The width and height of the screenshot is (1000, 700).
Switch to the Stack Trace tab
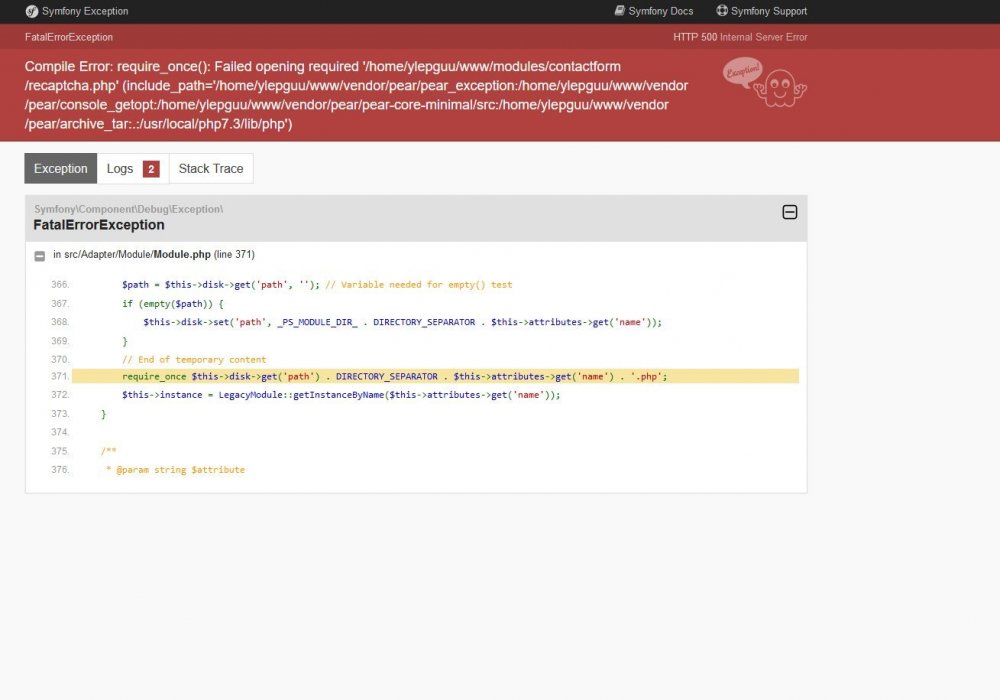[x=211, y=168]
